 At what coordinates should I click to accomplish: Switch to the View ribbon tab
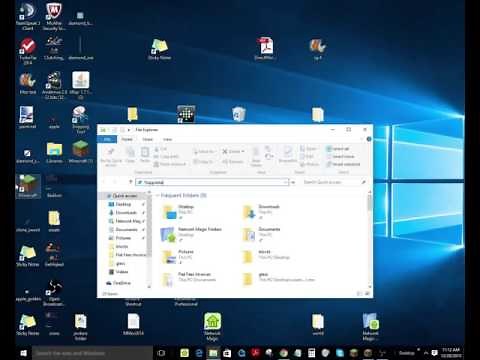pos(167,139)
